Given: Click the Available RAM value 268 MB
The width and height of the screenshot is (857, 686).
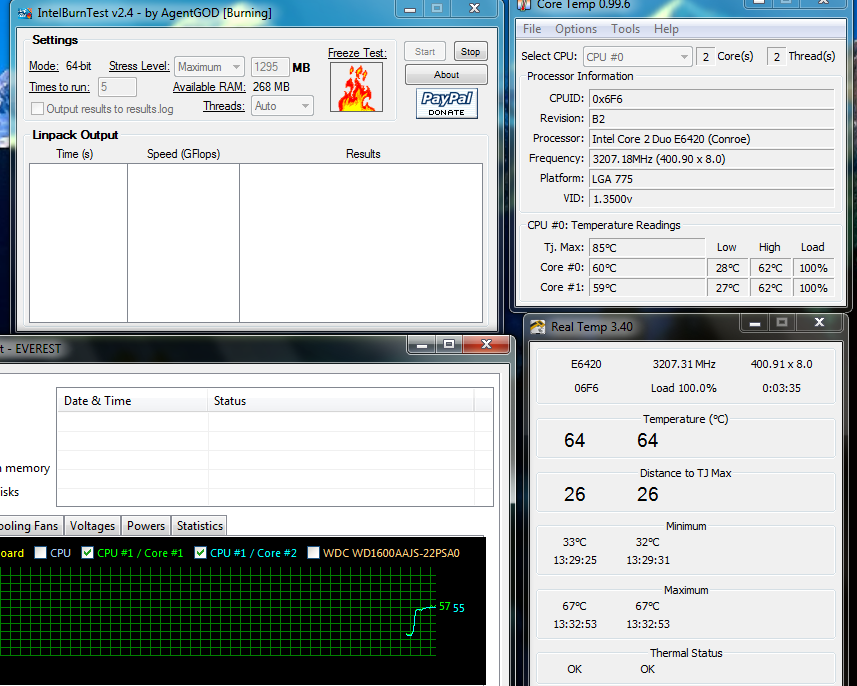Looking at the screenshot, I should tap(271, 87).
